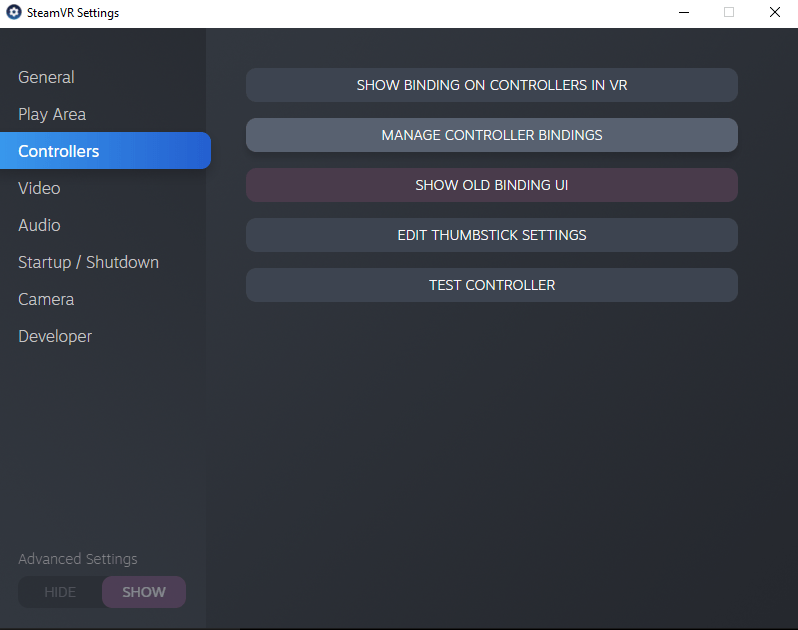This screenshot has height=630, width=798.
Task: Open Camera settings
Action: tap(46, 299)
